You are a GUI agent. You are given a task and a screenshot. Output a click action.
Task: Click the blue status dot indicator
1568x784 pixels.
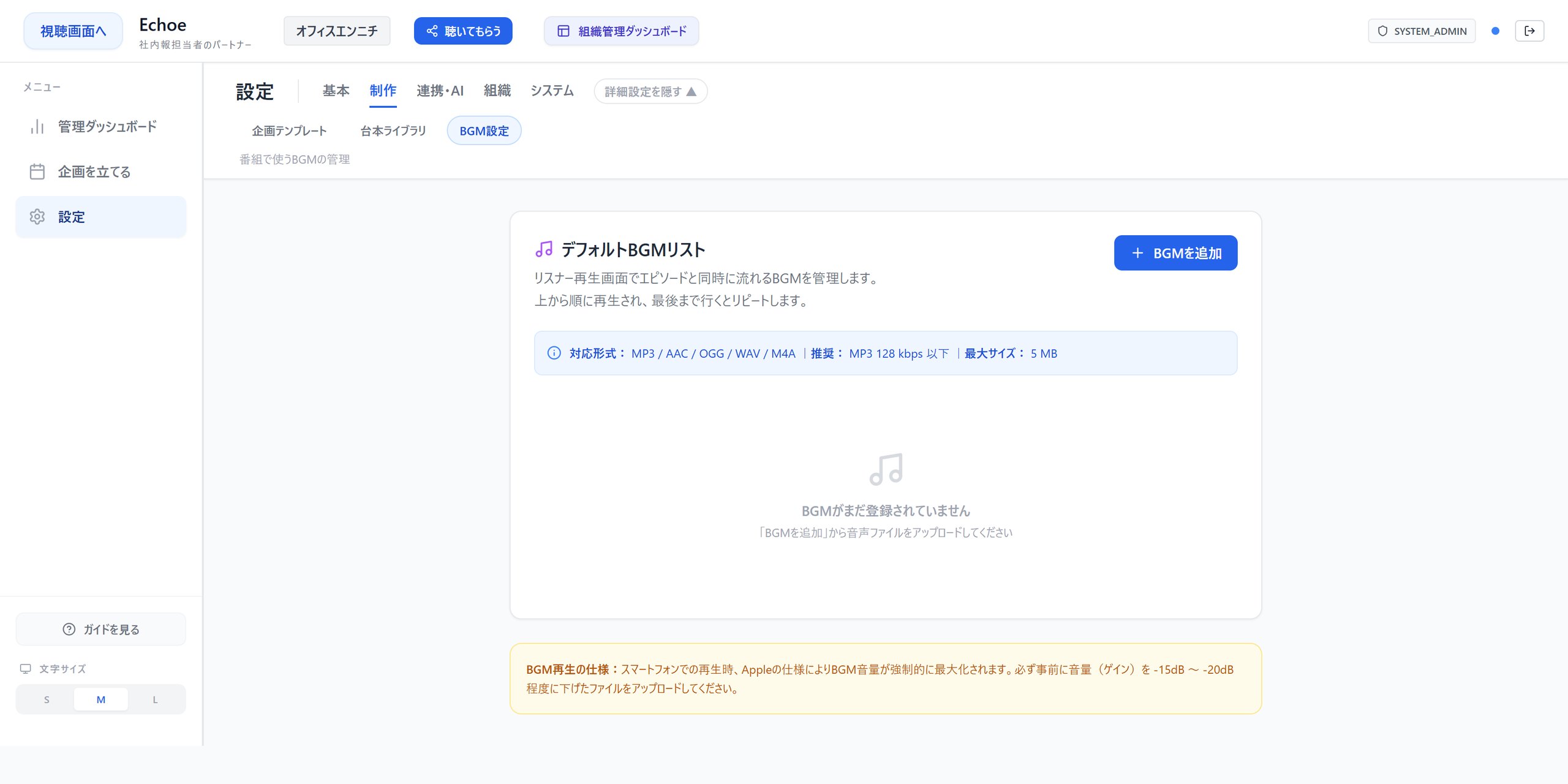pos(1495,31)
